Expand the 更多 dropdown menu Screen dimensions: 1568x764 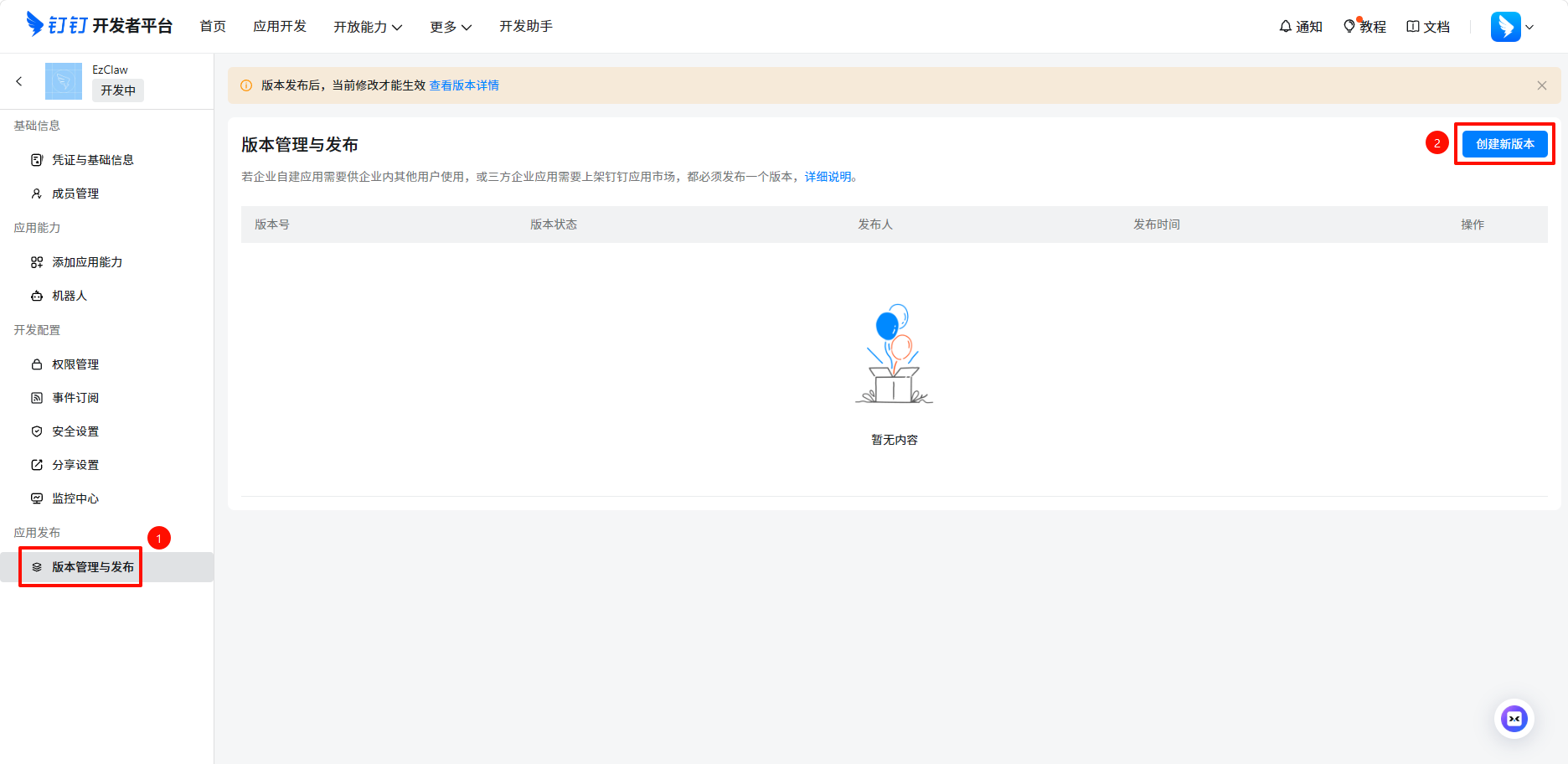(450, 27)
